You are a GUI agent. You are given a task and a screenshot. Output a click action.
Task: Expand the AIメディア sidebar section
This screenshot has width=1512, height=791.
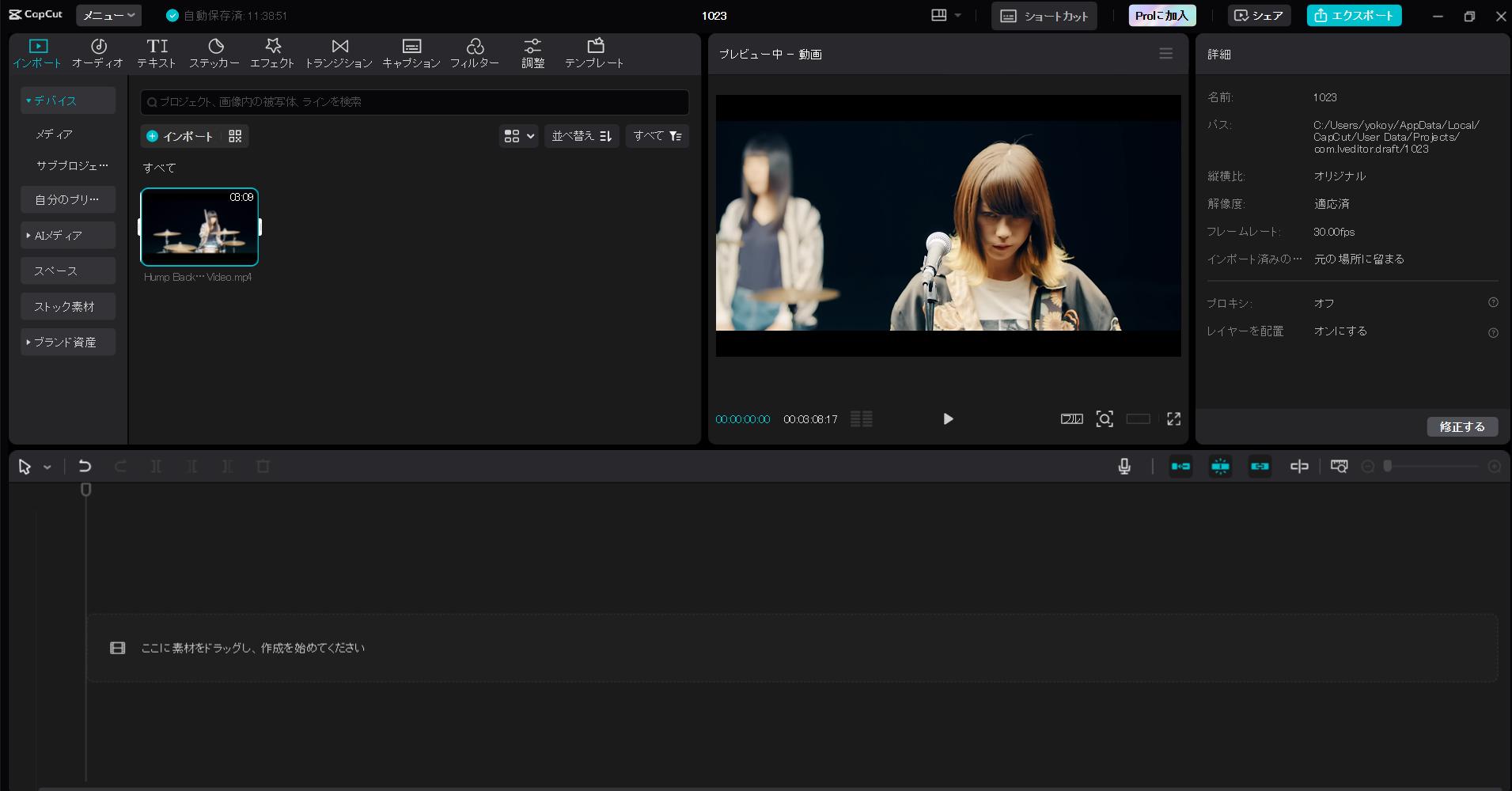68,235
